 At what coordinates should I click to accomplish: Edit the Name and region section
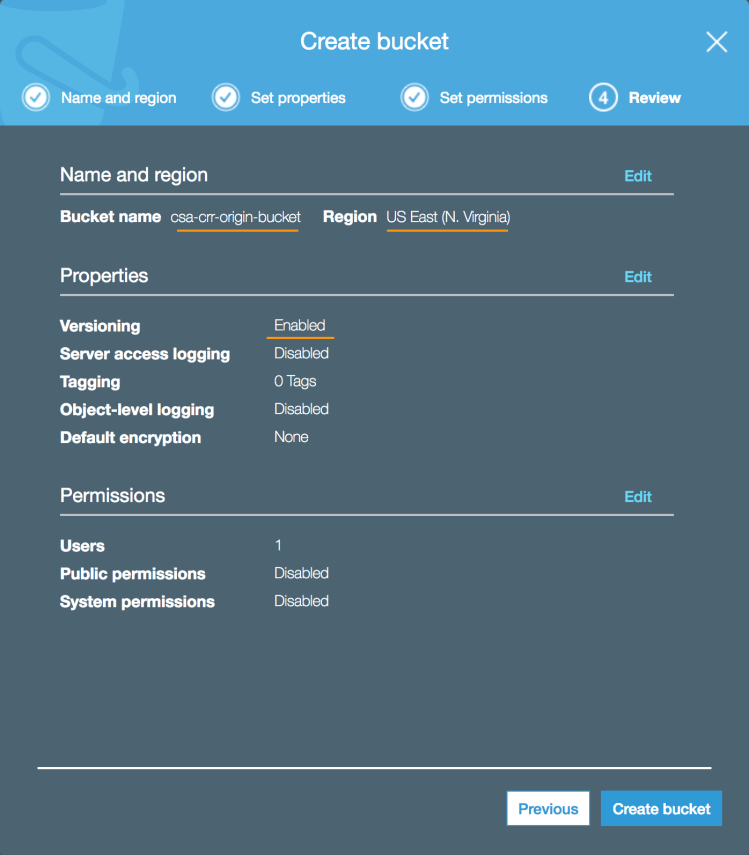click(638, 176)
